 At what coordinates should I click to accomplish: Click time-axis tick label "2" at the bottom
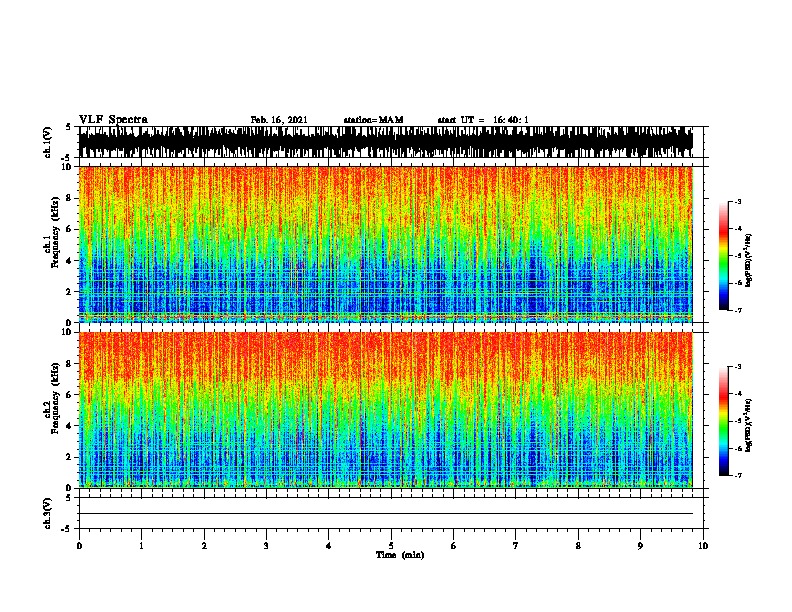click(204, 546)
